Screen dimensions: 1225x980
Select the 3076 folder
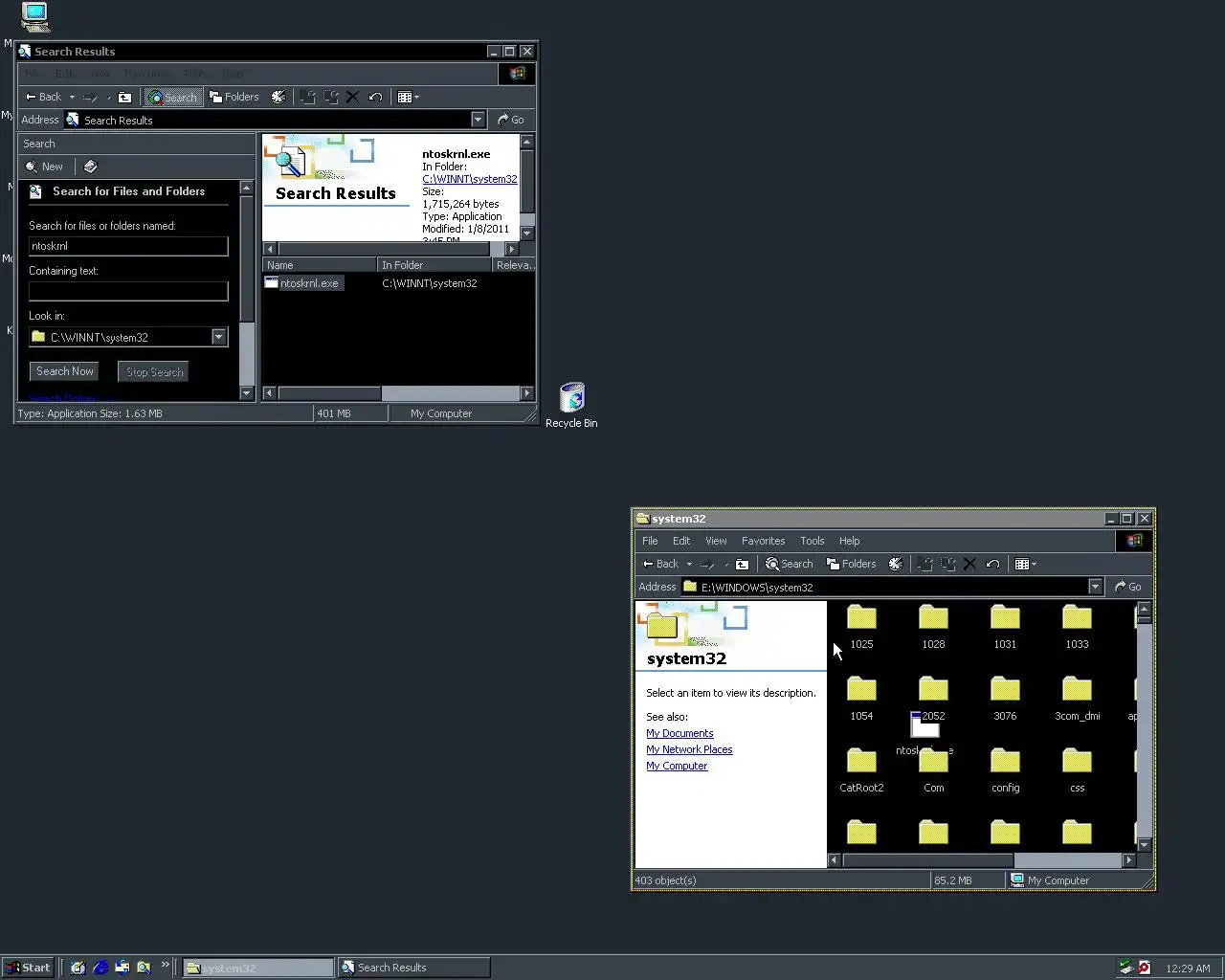1005,700
